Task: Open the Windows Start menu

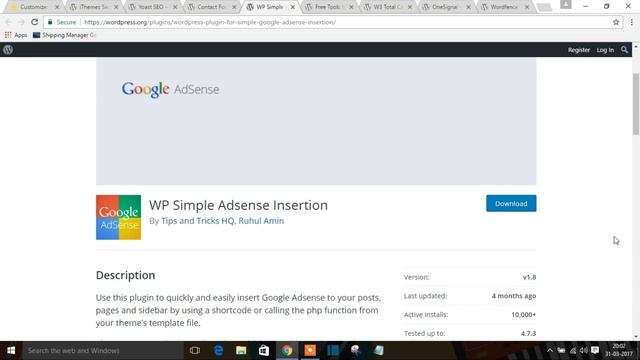Action: (11, 350)
